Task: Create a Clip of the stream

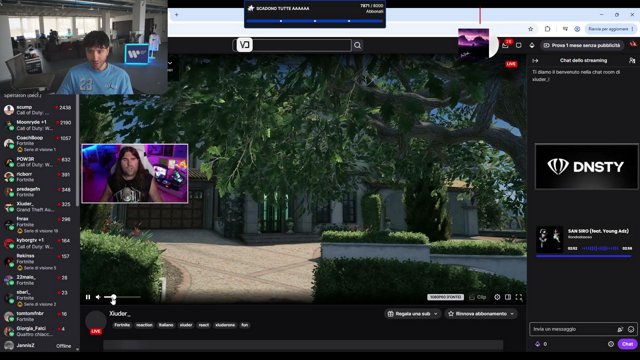Action: pos(478,297)
